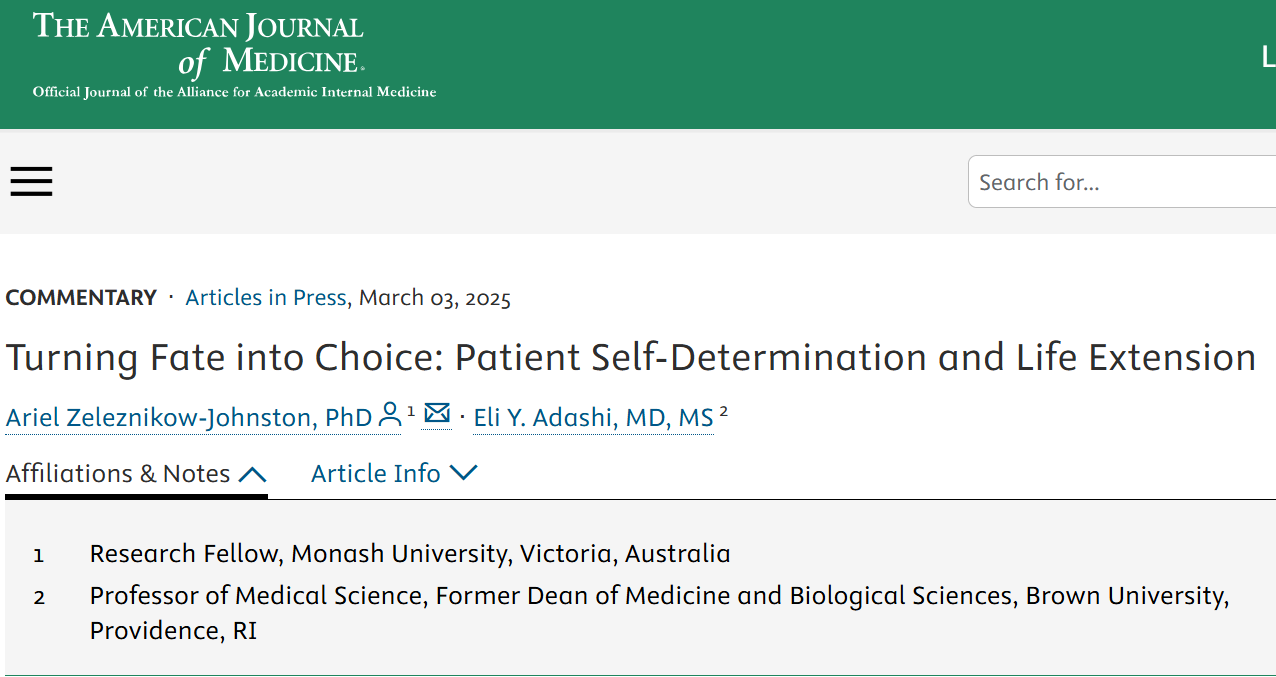Focus the Search for... input field
Viewport: 1276px width, 677px height.
click(x=1122, y=182)
